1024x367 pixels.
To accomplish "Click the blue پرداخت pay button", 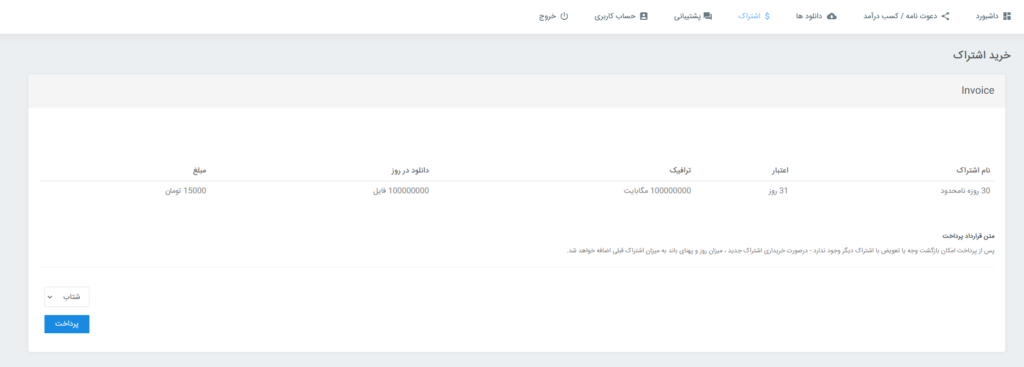I will tap(67, 324).
